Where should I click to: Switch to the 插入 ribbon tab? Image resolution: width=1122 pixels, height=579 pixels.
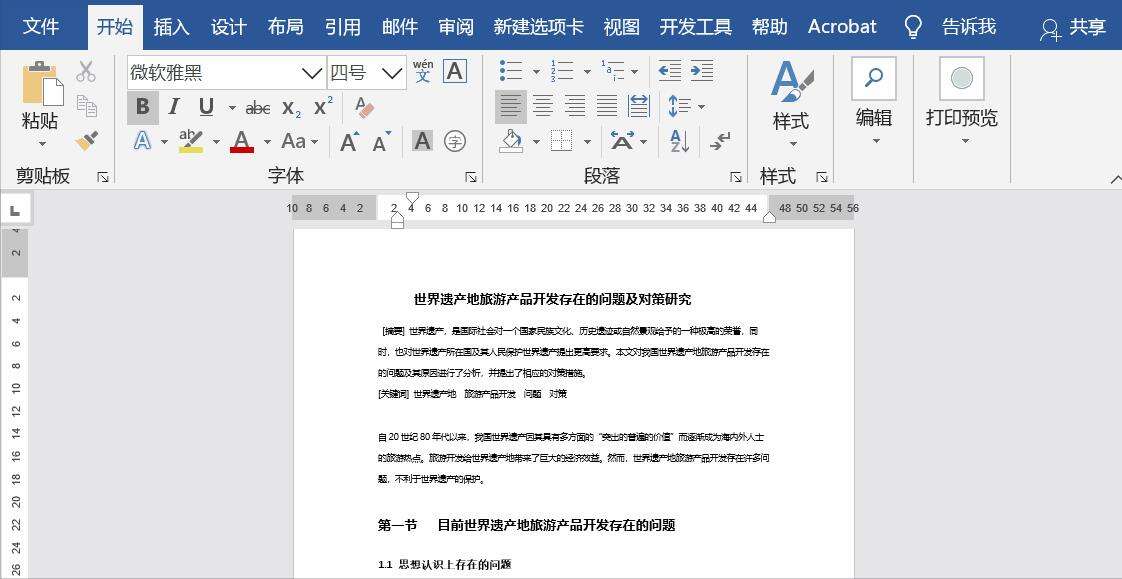171,26
